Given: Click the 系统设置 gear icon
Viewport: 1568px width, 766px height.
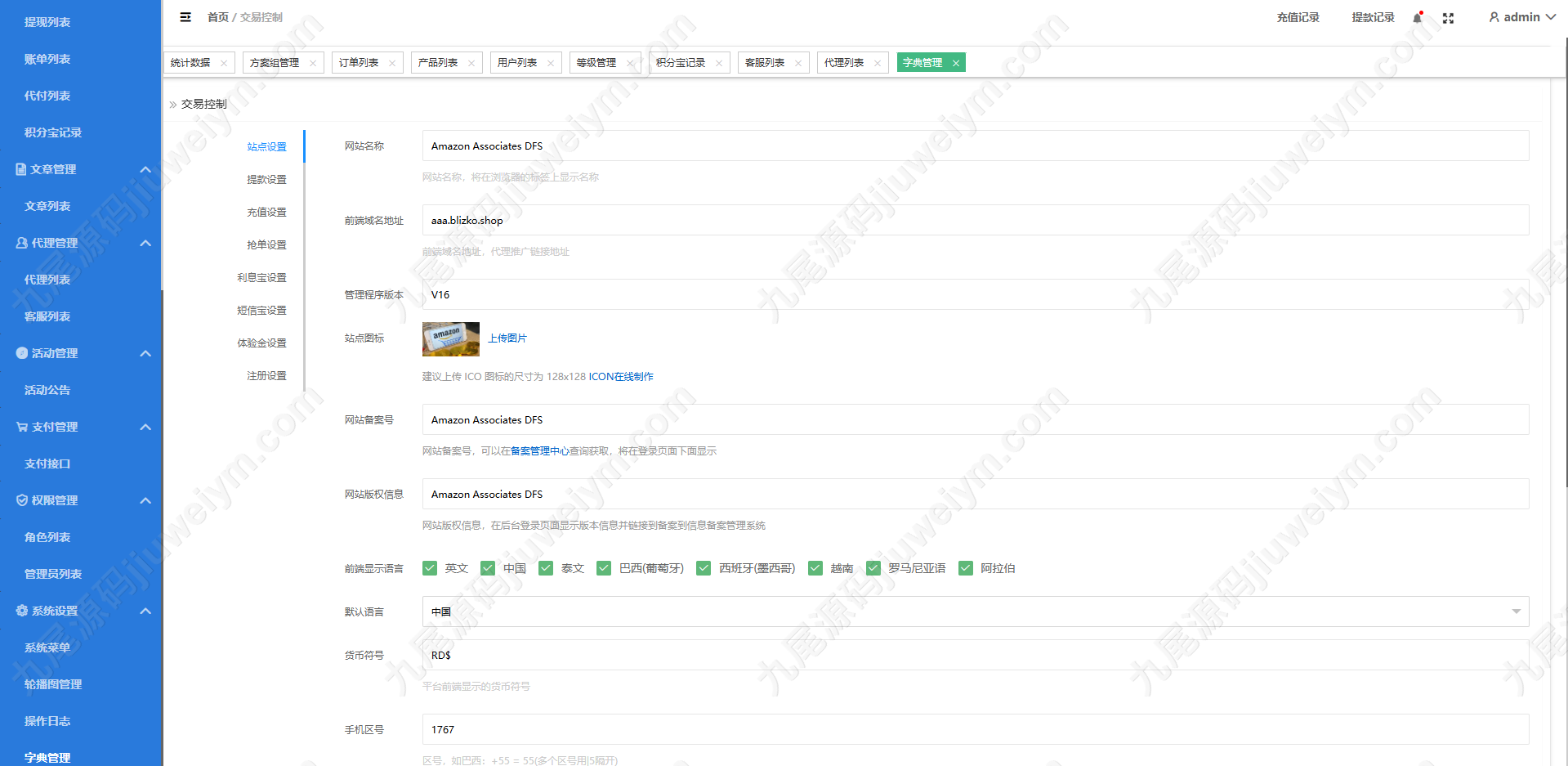Looking at the screenshot, I should point(22,611).
